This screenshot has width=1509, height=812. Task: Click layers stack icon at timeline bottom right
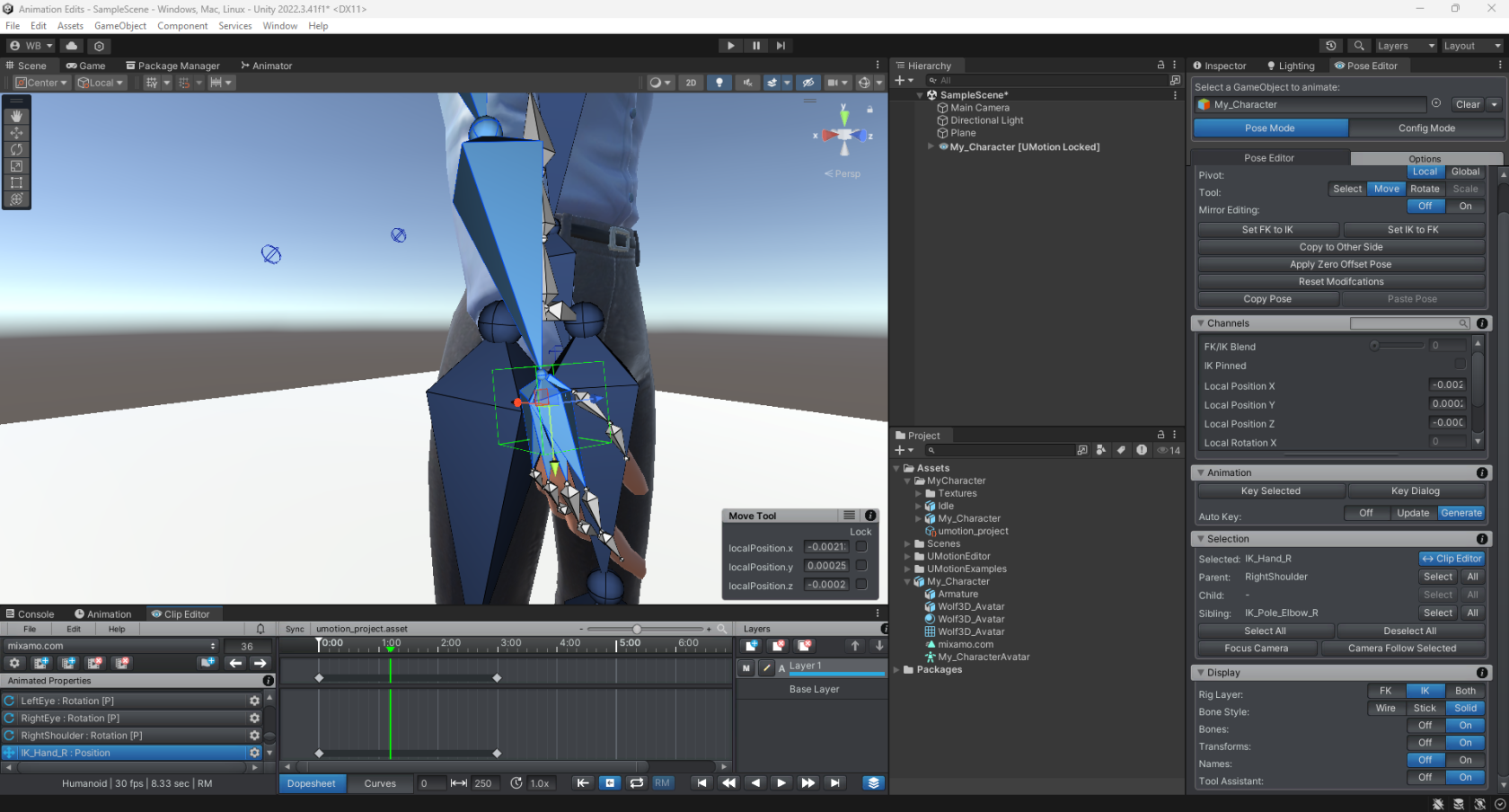pyautogui.click(x=873, y=783)
